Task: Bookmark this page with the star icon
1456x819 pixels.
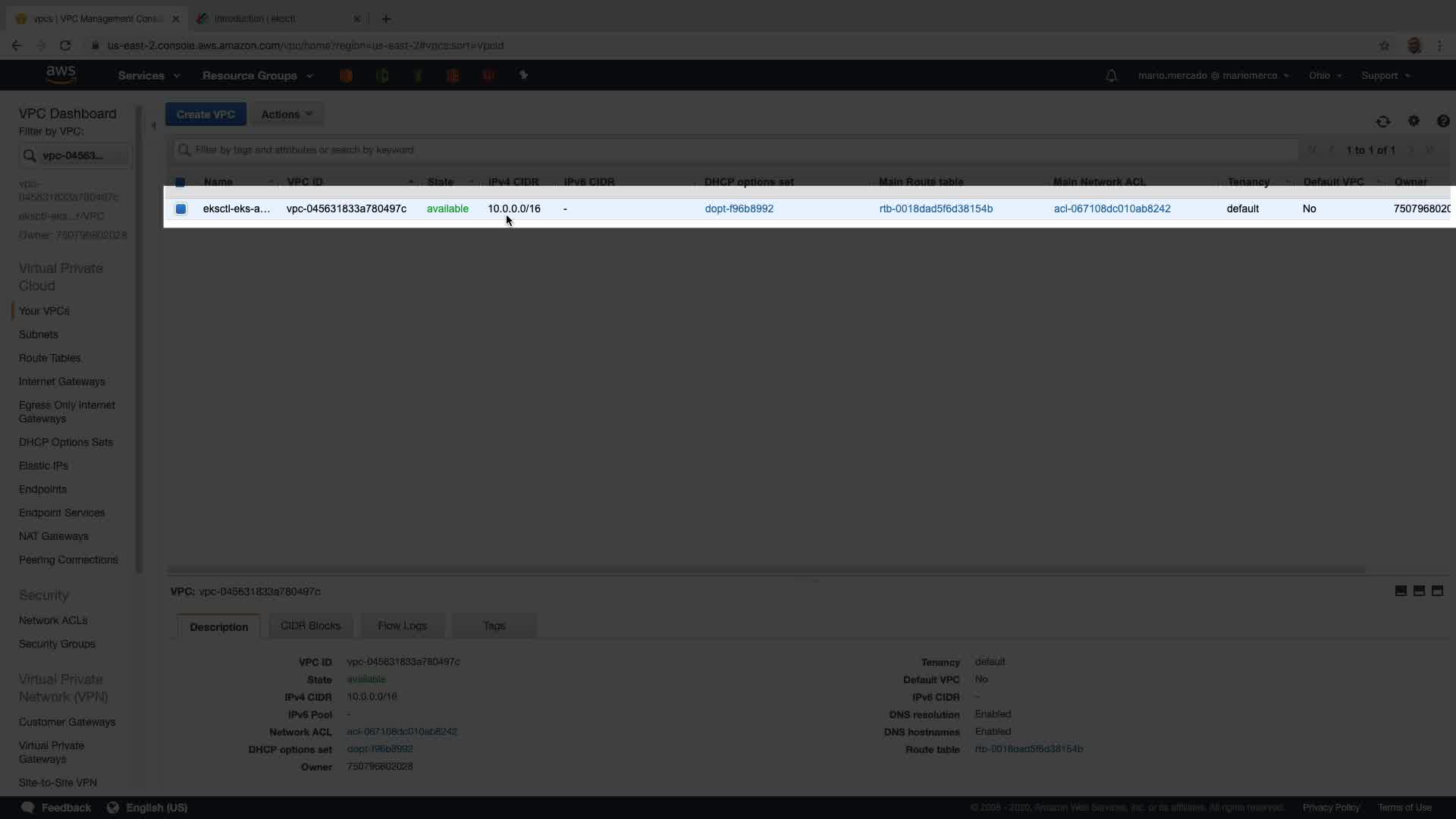Action: tap(1384, 45)
